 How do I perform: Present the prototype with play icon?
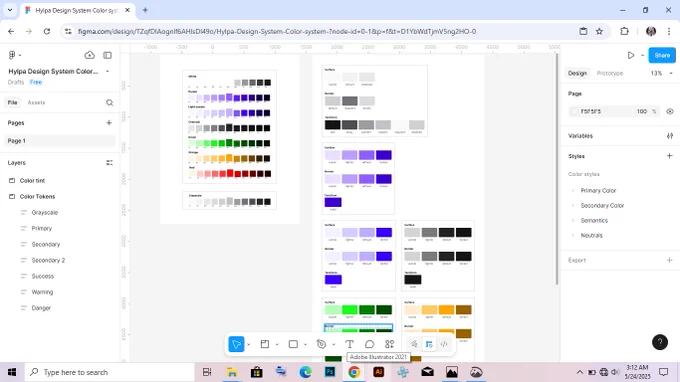coord(631,56)
